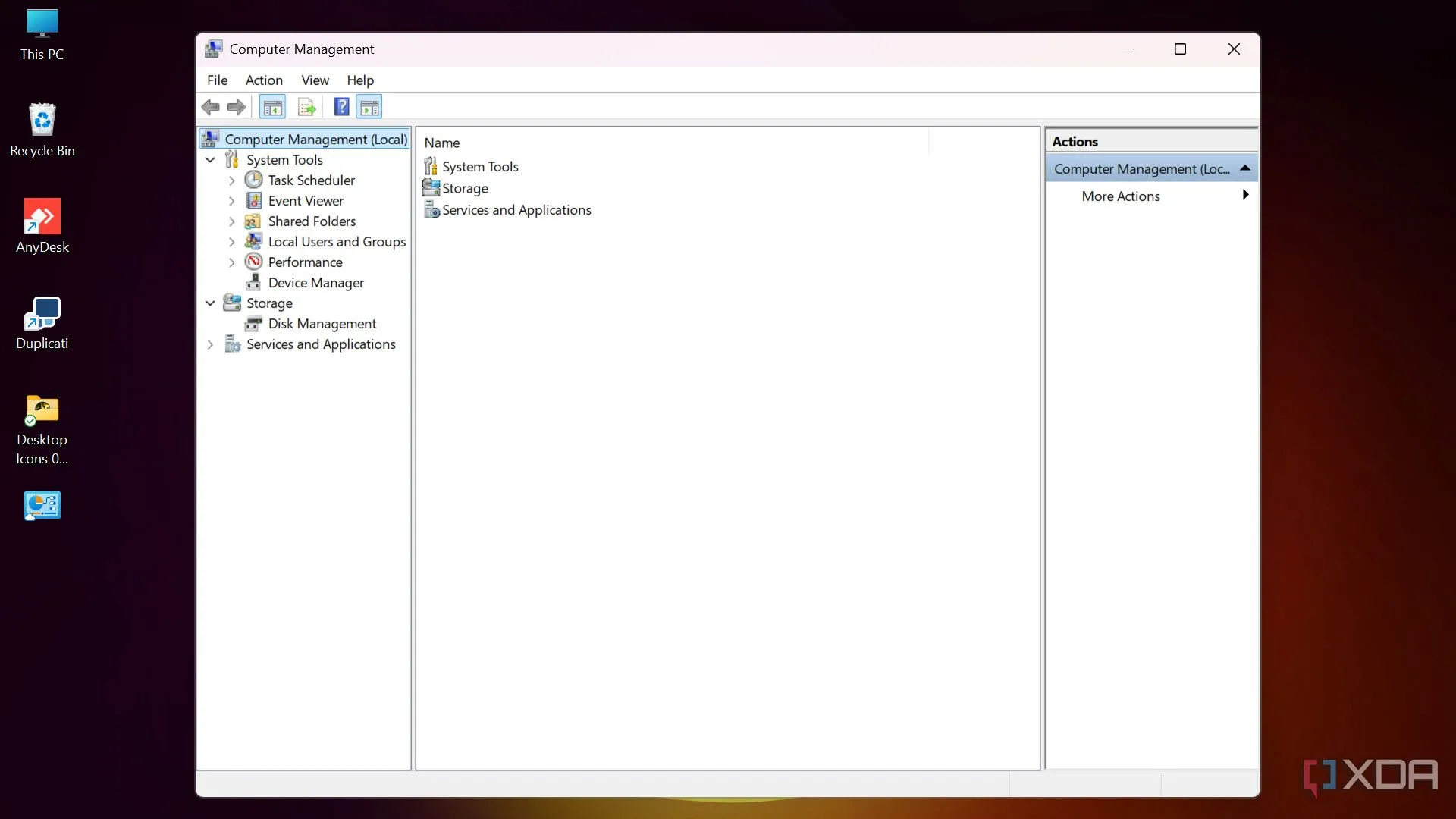Click the Forward arrow toolbar icon
1456x819 pixels.
pyautogui.click(x=237, y=107)
